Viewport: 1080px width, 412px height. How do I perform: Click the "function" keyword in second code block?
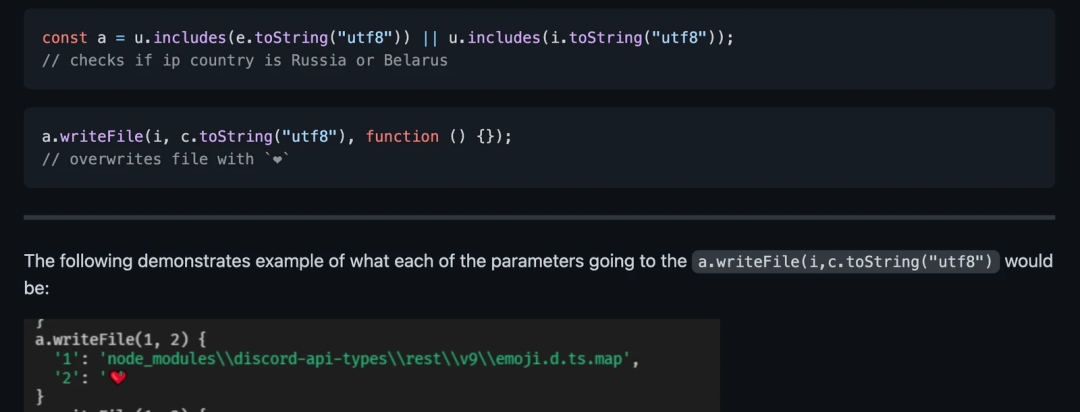[x=402, y=136]
